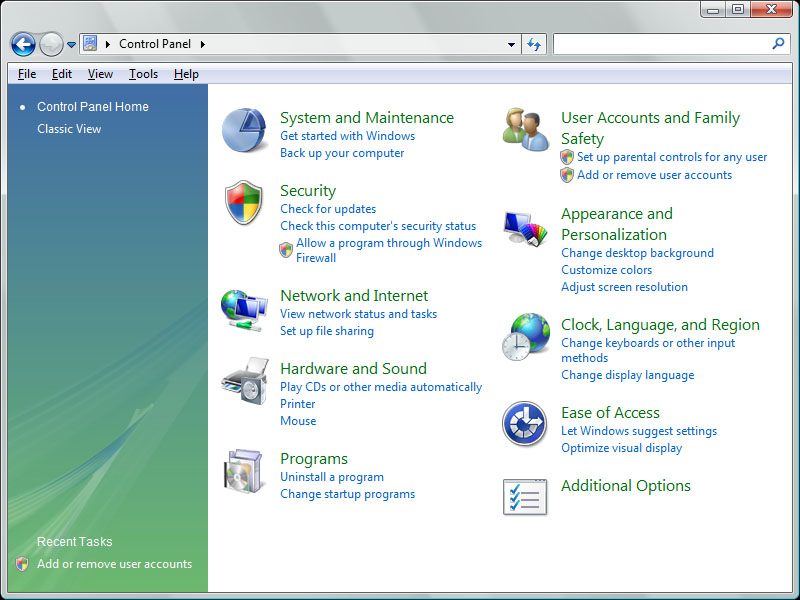
Task: Click Play CDs or other media automatically
Action: [x=381, y=387]
